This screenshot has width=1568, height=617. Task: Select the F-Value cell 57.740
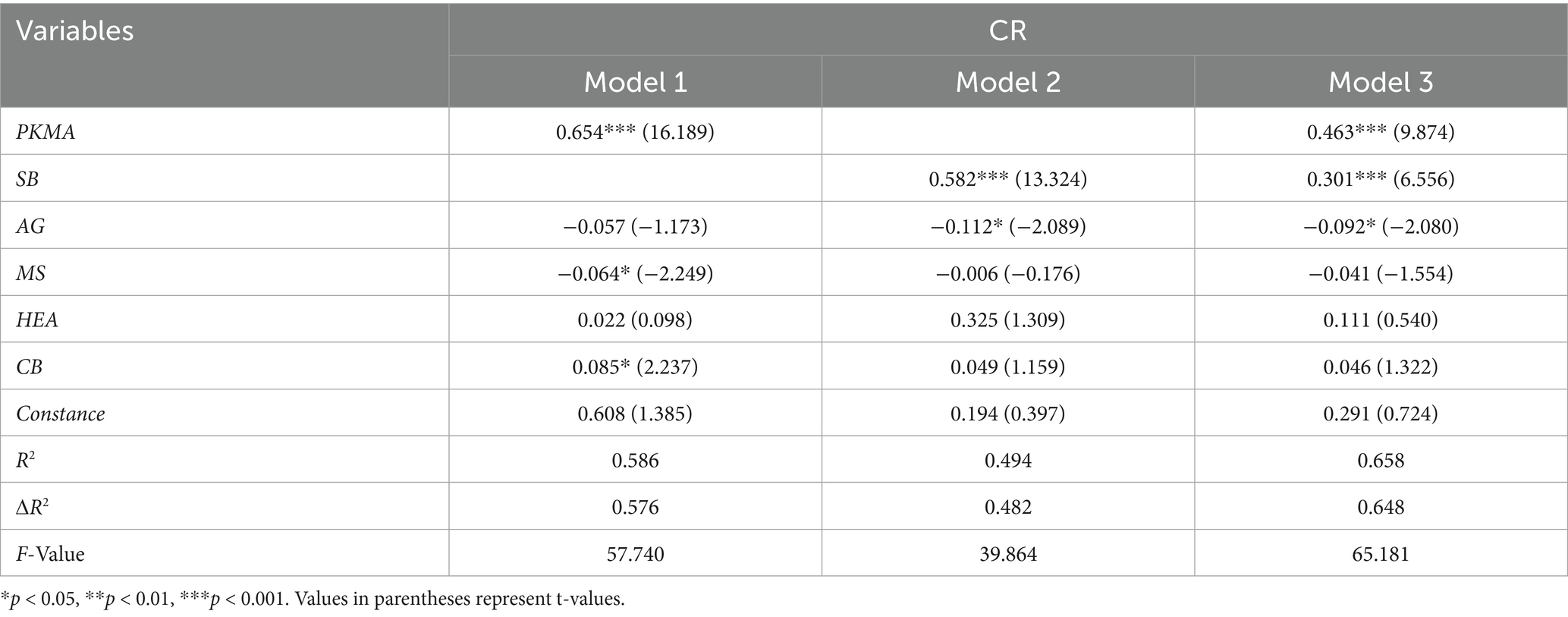pyautogui.click(x=635, y=554)
